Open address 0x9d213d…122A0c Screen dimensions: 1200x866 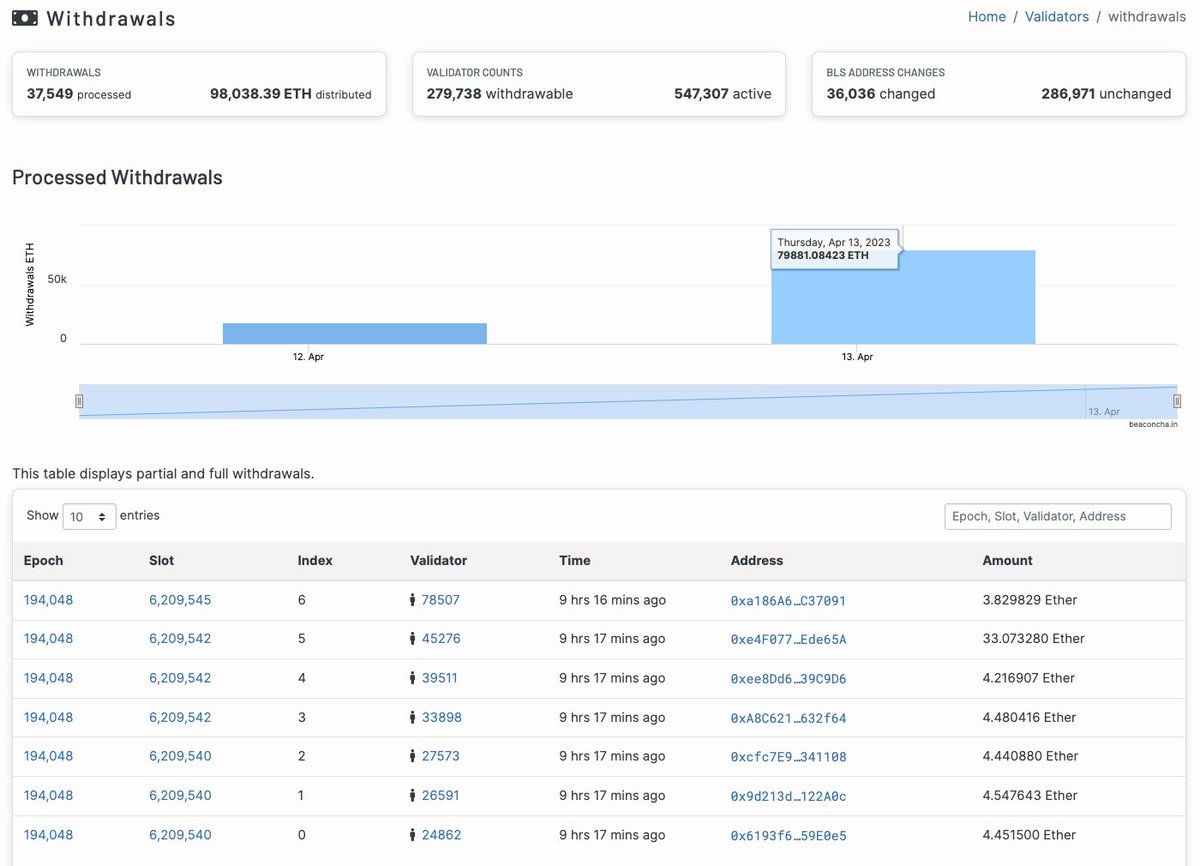[x=789, y=797]
